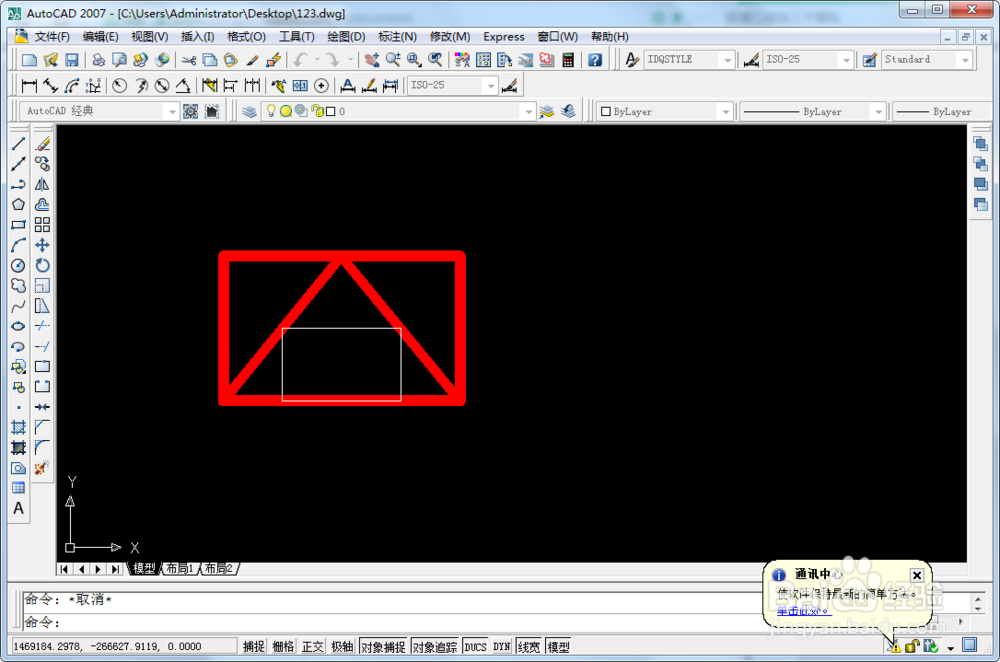Select the Circle draw tool
Image resolution: width=1000 pixels, height=662 pixels.
click(x=18, y=265)
